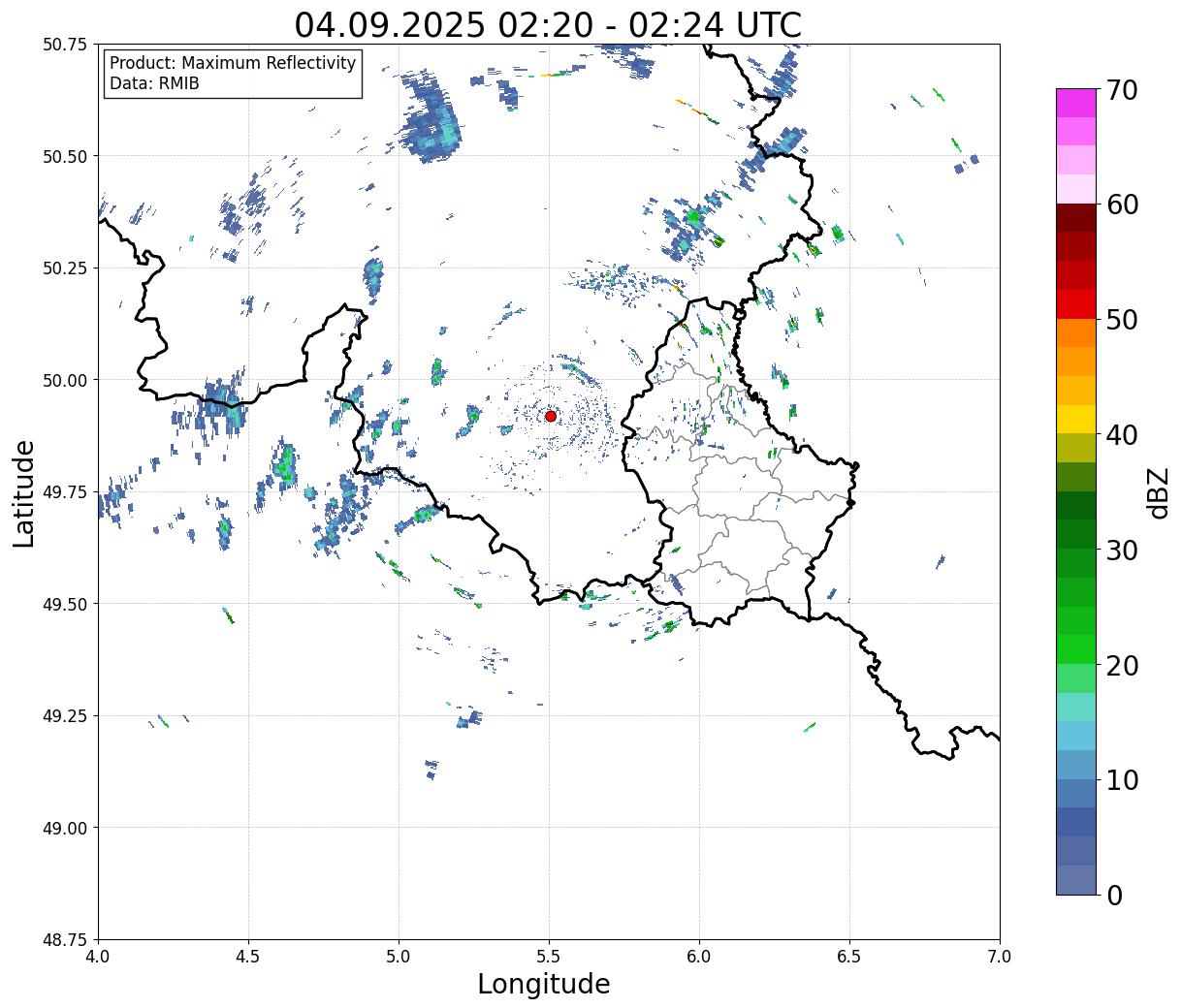Image resolution: width=1182 pixels, height=1008 pixels.
Task: Click latitude tick label 50.50
Action: [x=65, y=156]
